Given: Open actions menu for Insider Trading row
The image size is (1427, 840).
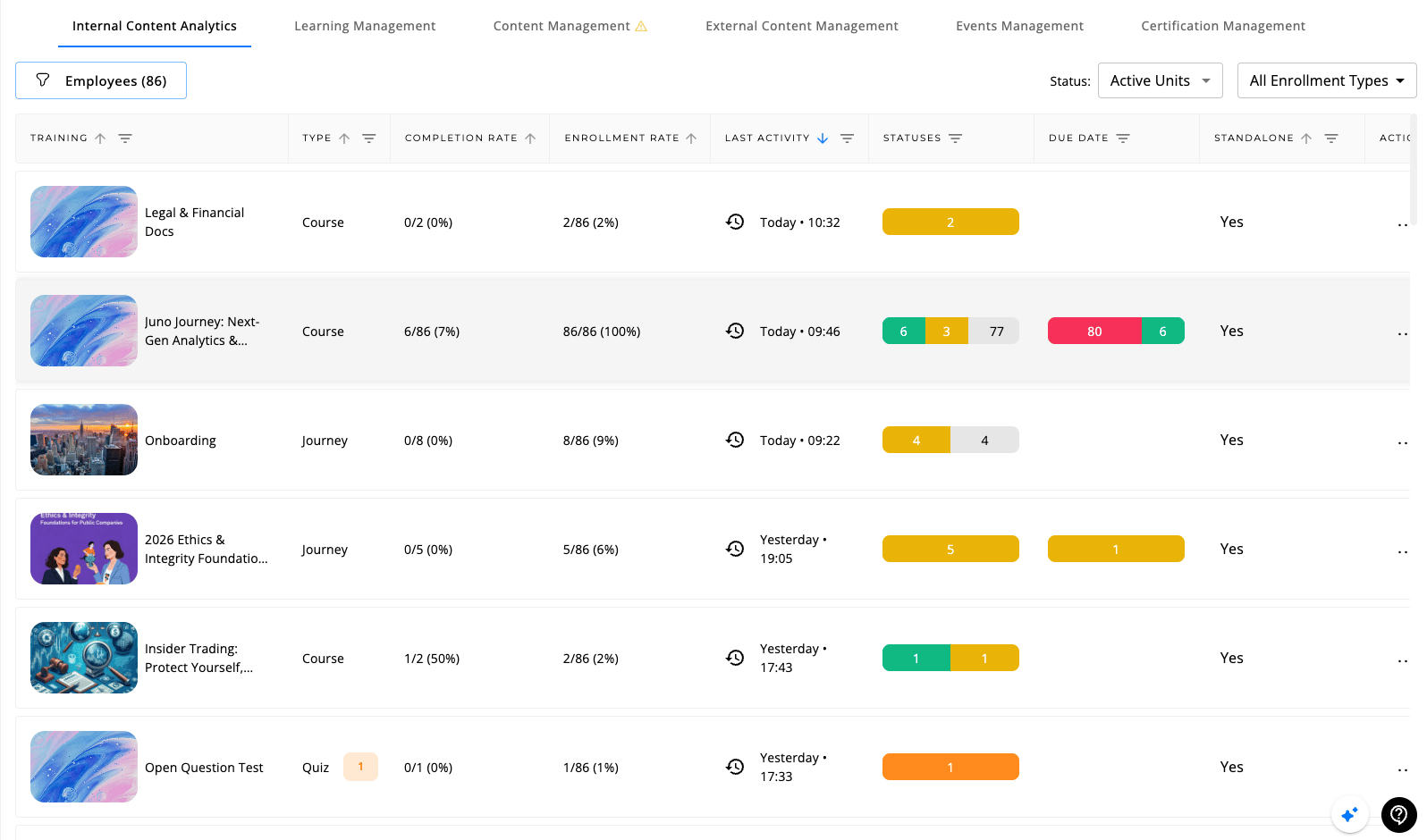Looking at the screenshot, I should point(1402,661).
